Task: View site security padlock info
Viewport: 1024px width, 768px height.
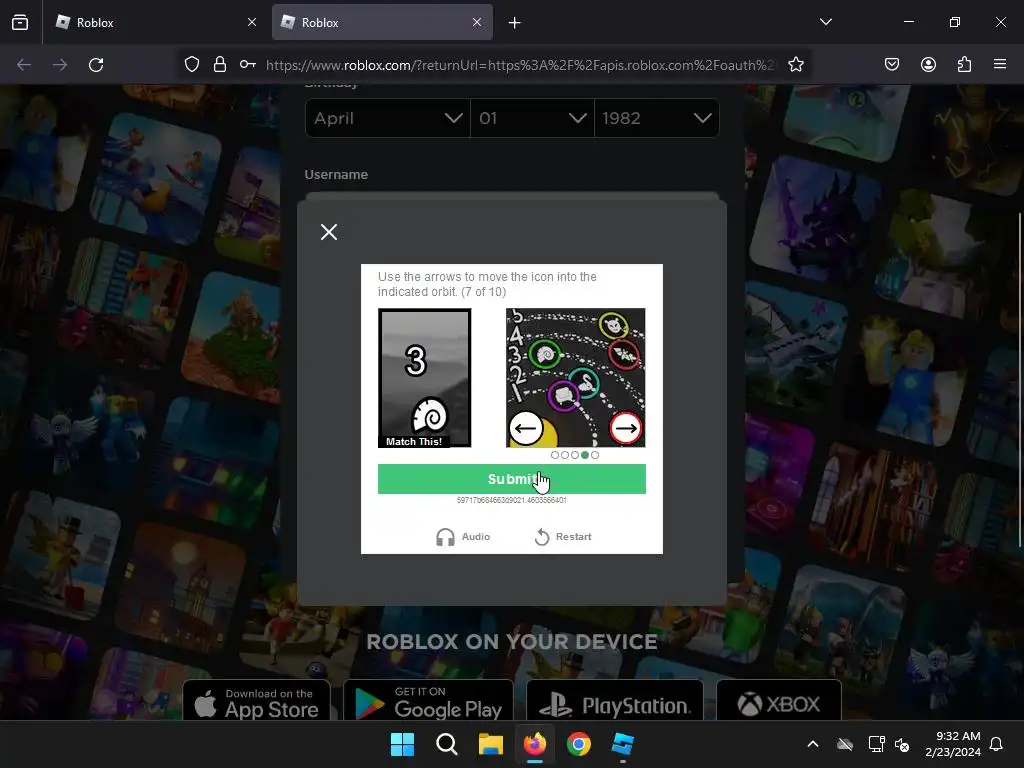Action: coord(220,65)
